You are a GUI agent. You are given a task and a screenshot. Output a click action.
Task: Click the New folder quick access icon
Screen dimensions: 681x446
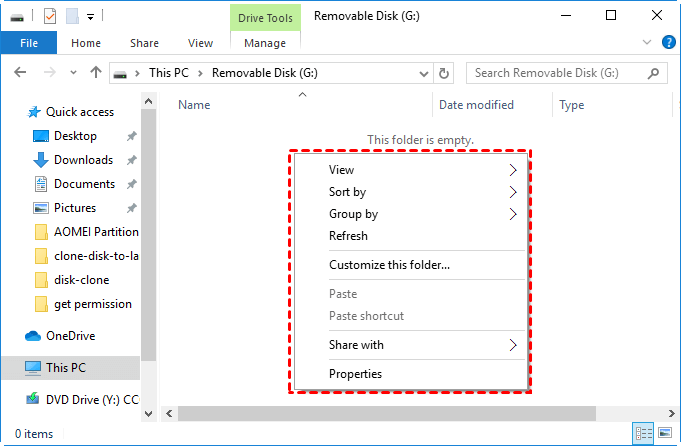(72, 16)
